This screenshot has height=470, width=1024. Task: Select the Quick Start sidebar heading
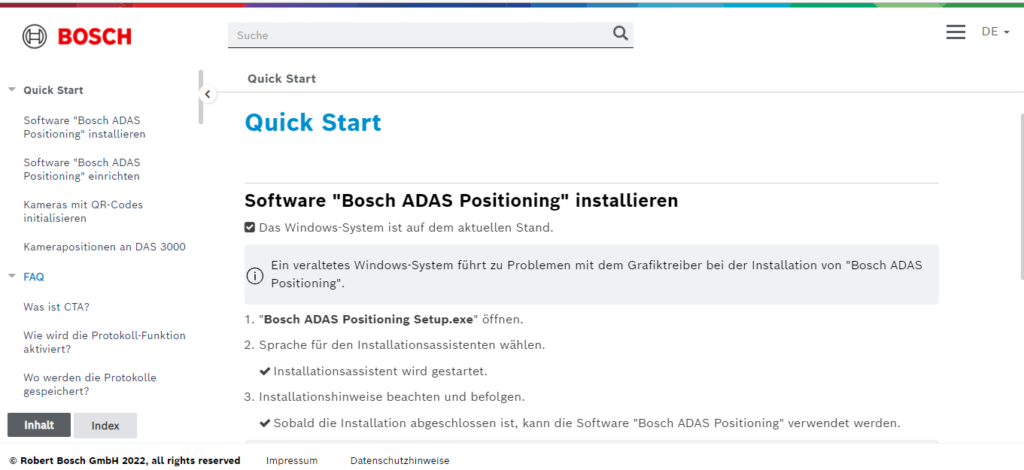coord(54,90)
